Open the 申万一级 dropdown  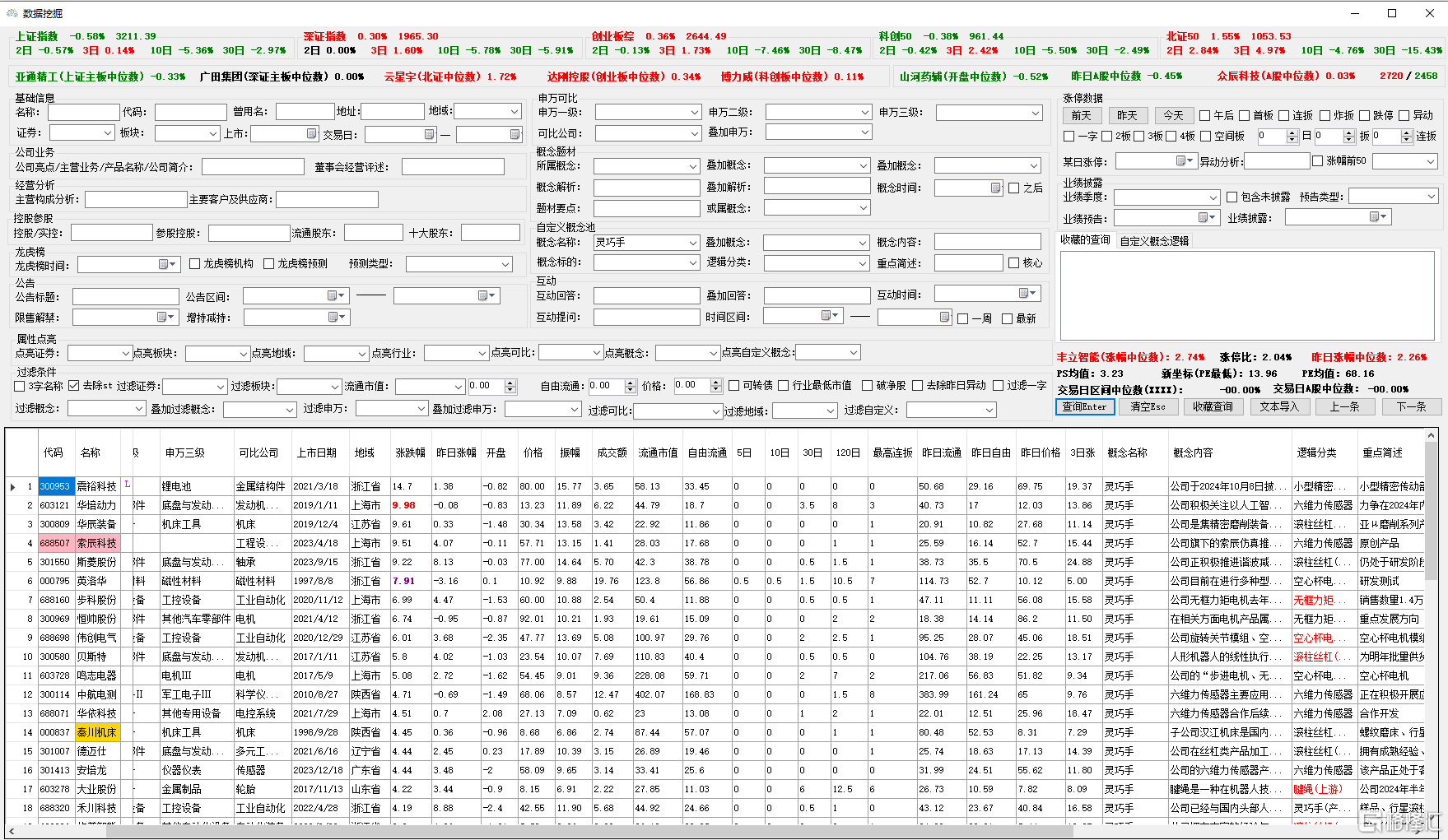693,112
